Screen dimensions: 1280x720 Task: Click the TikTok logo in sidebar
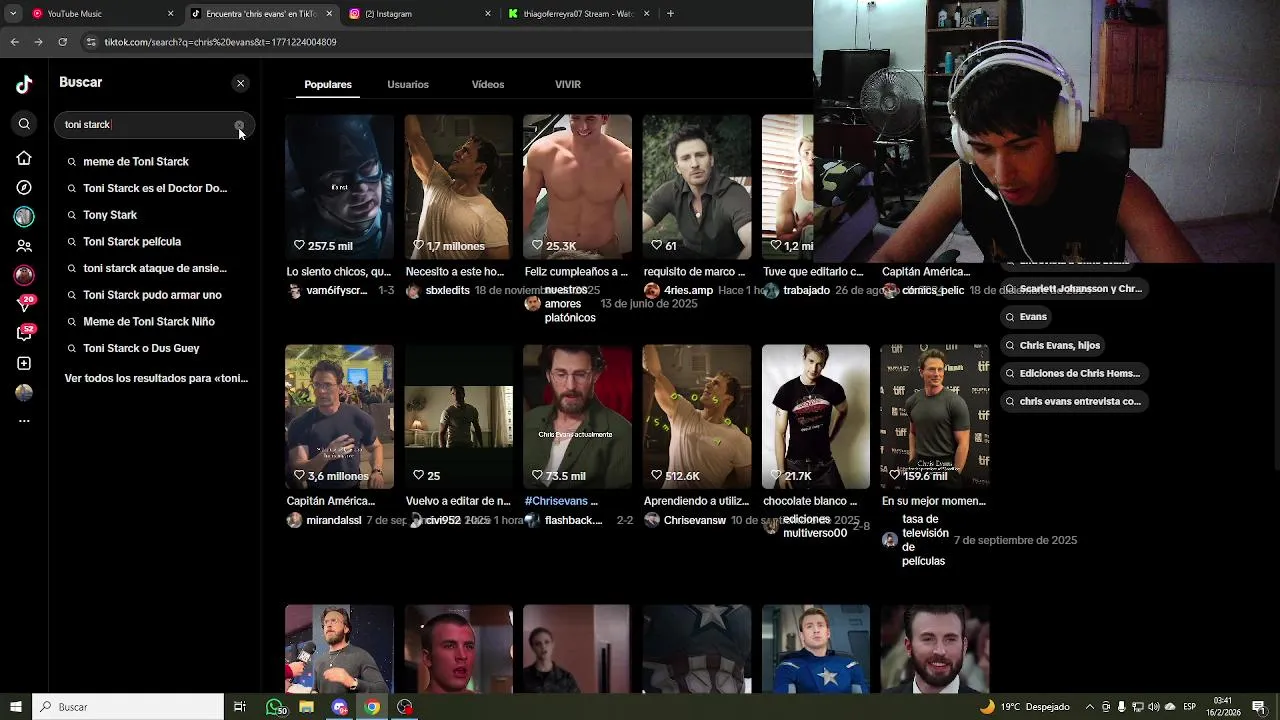(x=24, y=85)
